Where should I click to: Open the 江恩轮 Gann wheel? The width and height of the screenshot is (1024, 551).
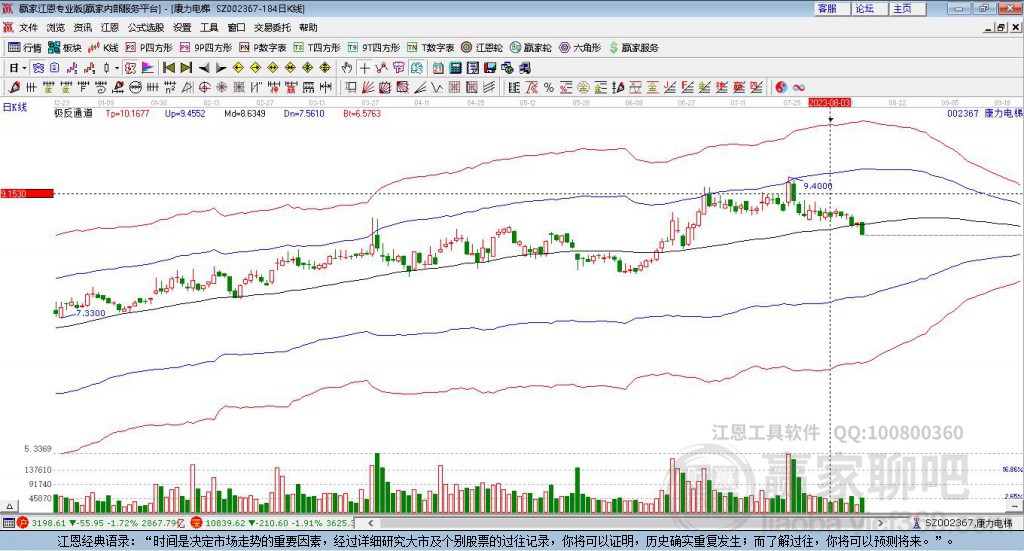coord(482,48)
